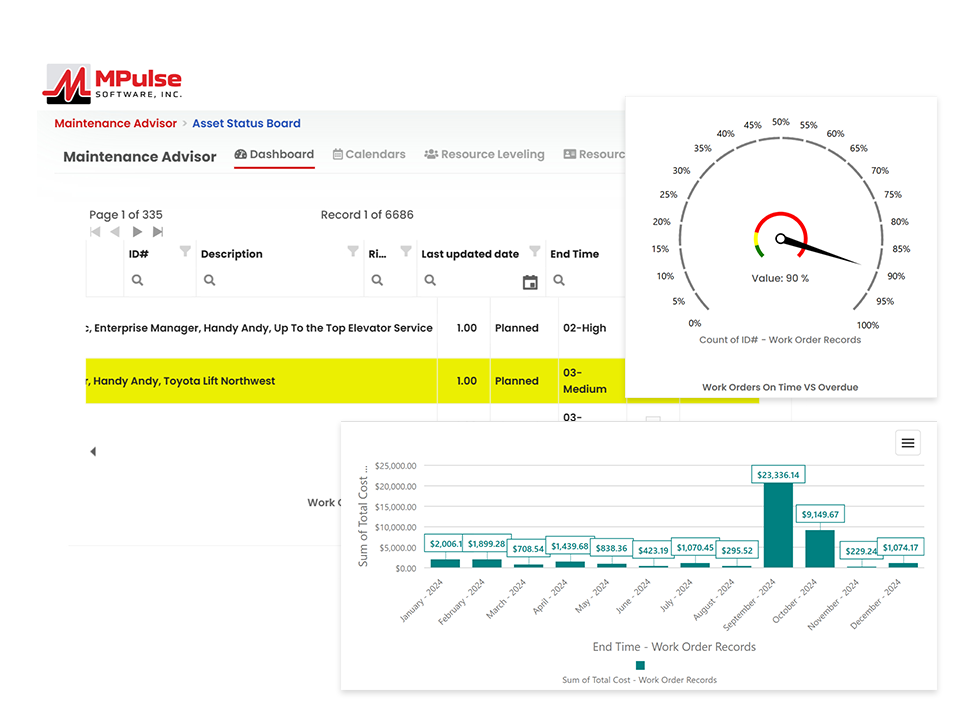Screen dimensions: 960x720
Task: Switch to the Calendars tab
Action: [369, 155]
